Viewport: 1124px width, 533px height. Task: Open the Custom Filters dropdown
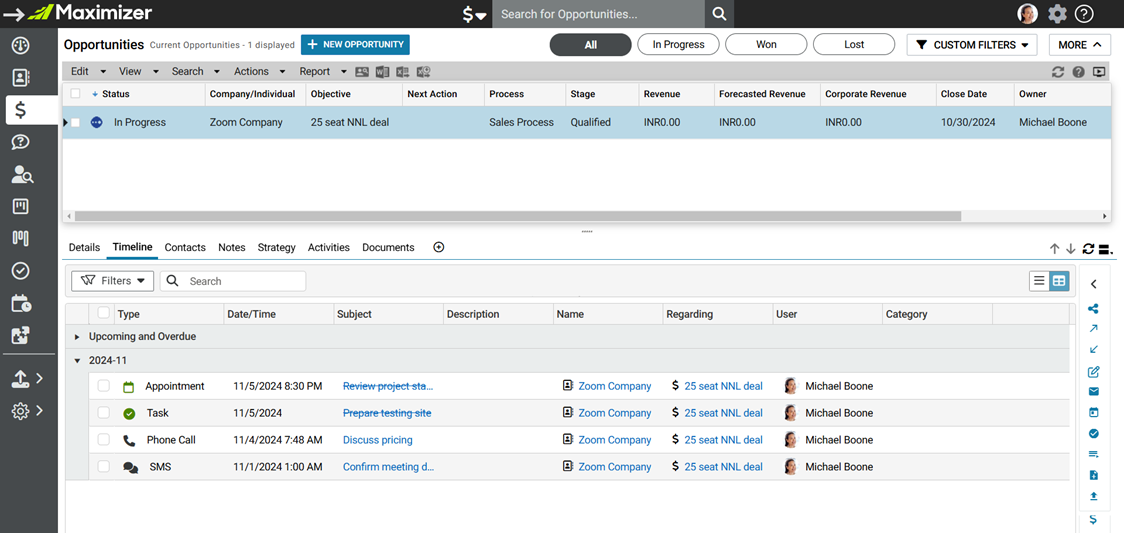coord(972,44)
